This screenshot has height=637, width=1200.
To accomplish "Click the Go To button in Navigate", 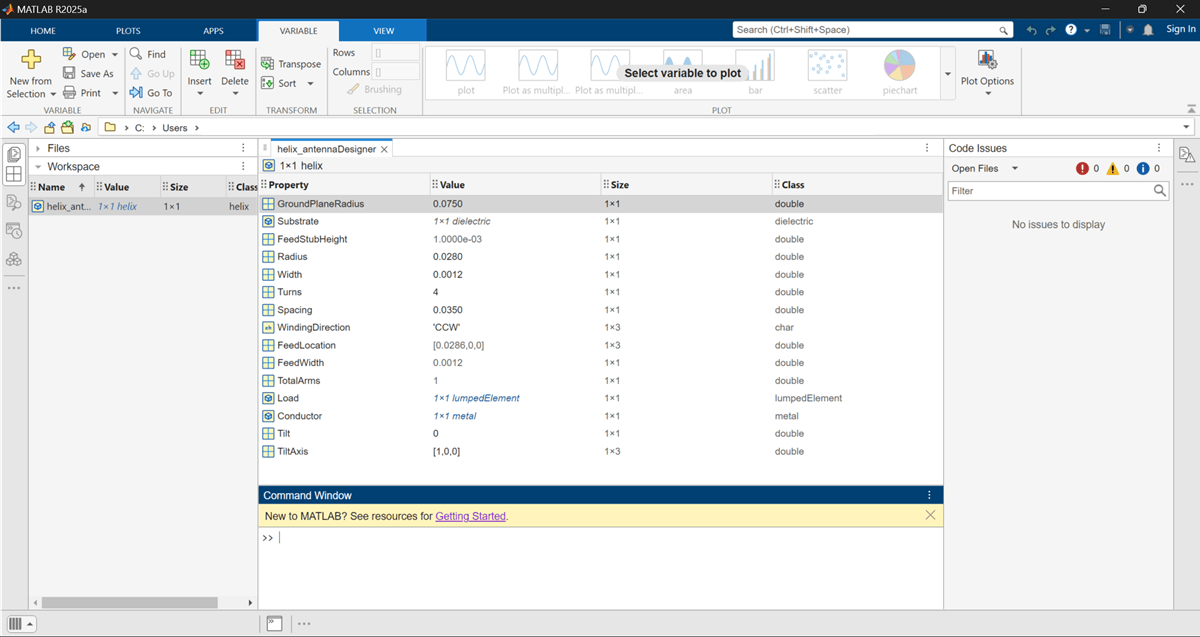I will (x=151, y=93).
